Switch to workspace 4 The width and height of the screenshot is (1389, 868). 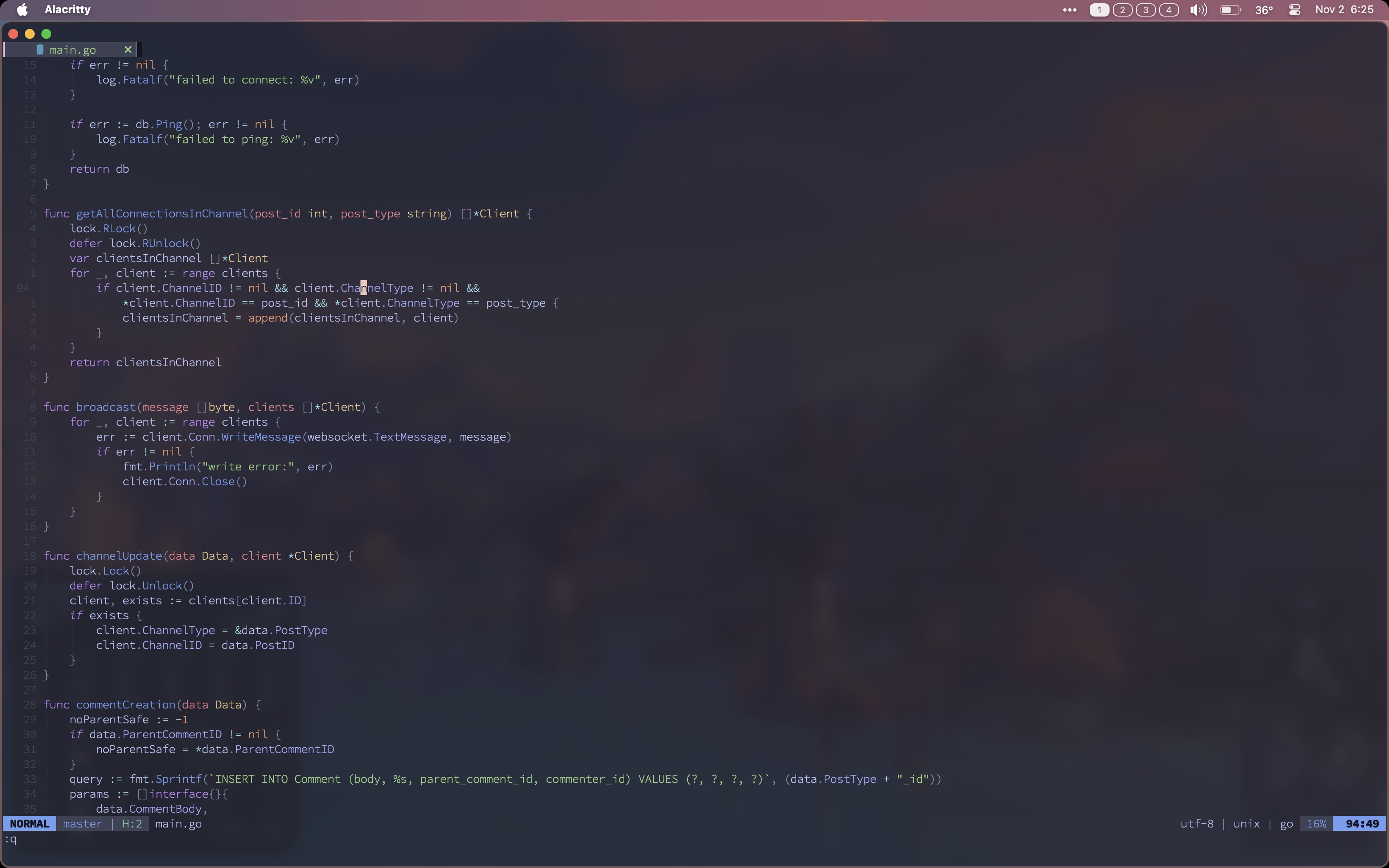tap(1169, 10)
